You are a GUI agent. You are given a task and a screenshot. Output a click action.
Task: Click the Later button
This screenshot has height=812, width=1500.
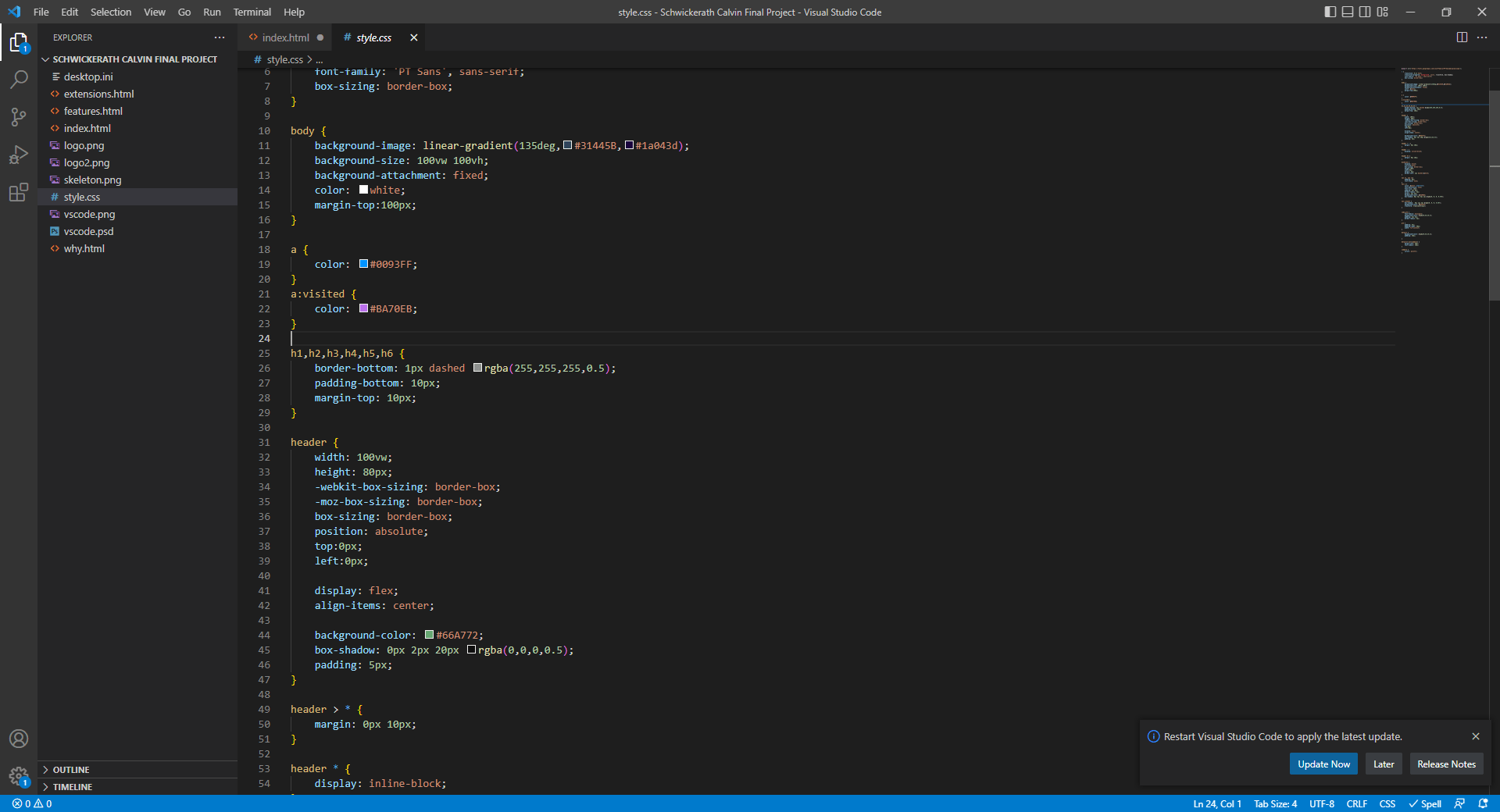point(1384,764)
